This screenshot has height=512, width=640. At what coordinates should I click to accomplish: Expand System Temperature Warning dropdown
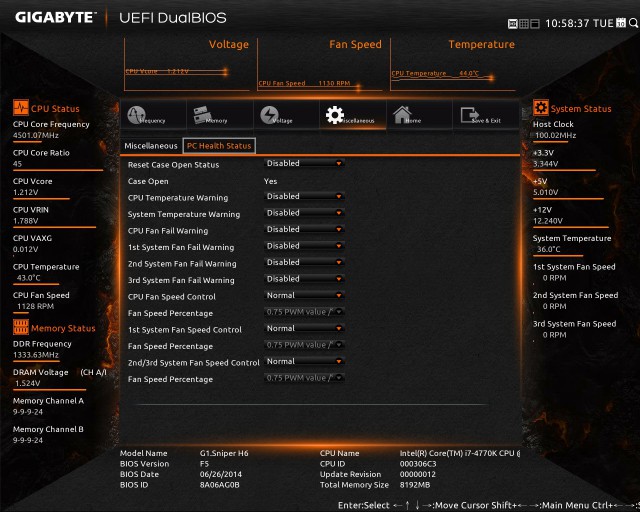(x=304, y=213)
